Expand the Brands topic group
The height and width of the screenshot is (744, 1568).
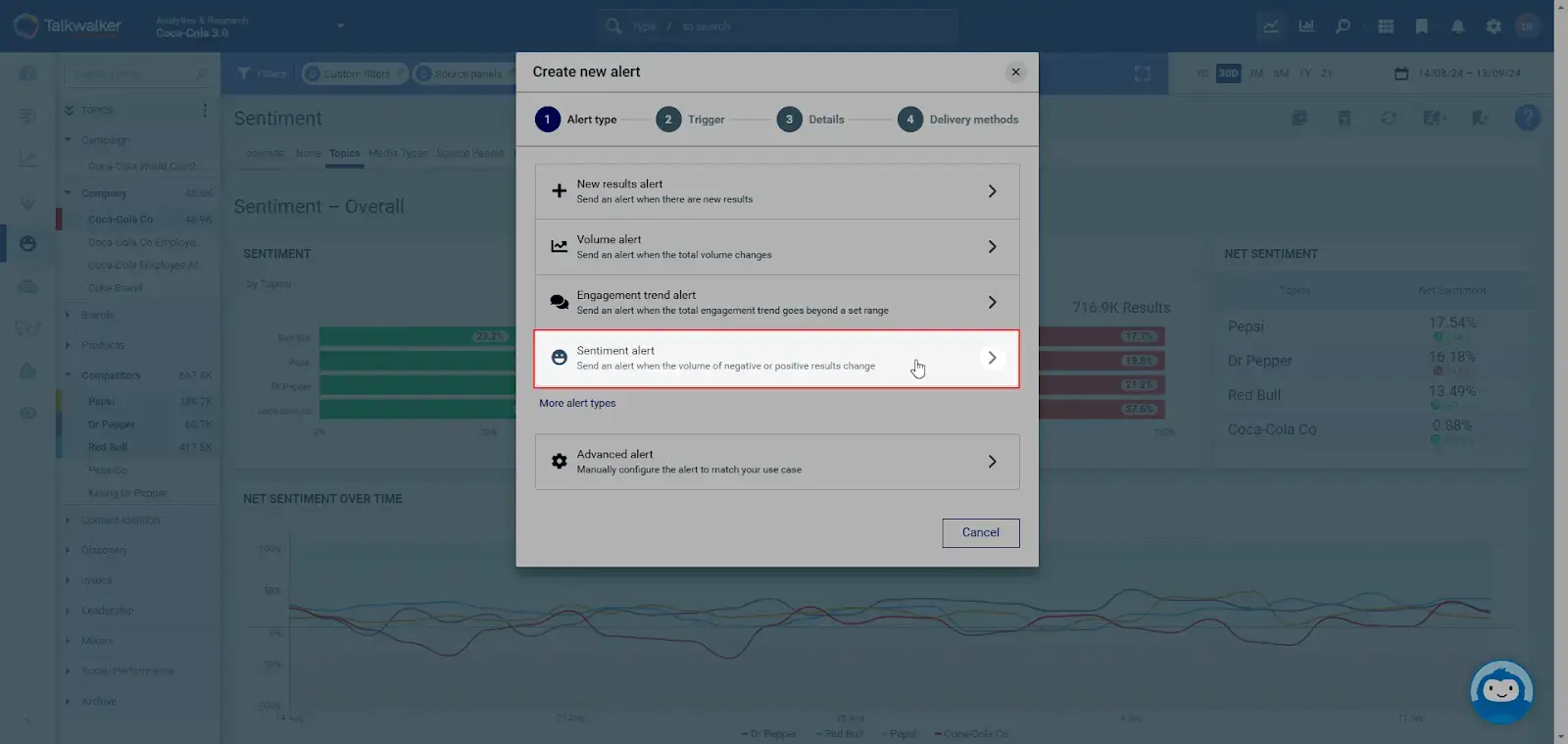pyautogui.click(x=68, y=315)
